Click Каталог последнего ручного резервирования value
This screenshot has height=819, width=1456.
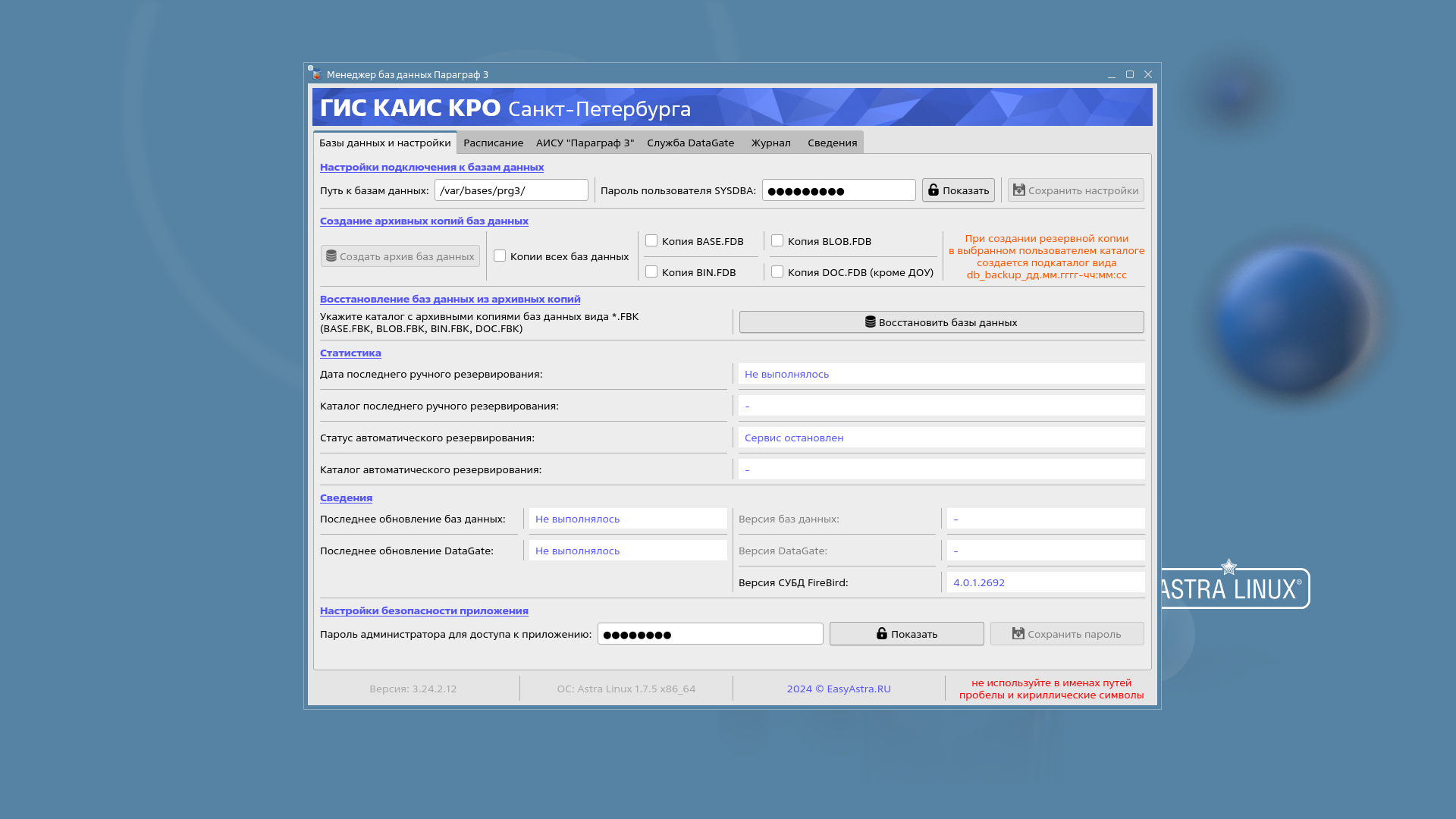tap(942, 406)
